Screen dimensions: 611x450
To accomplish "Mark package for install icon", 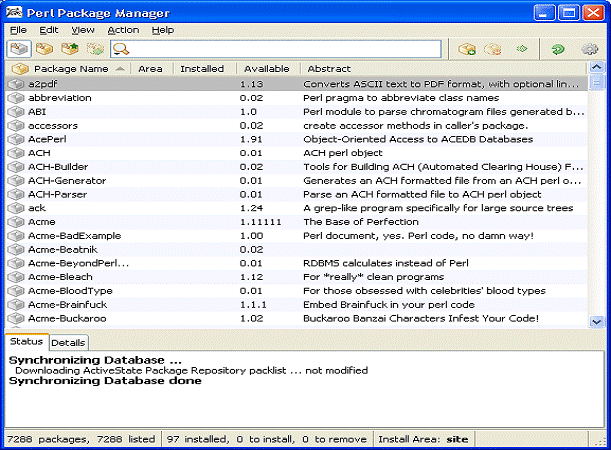I will click(467, 49).
